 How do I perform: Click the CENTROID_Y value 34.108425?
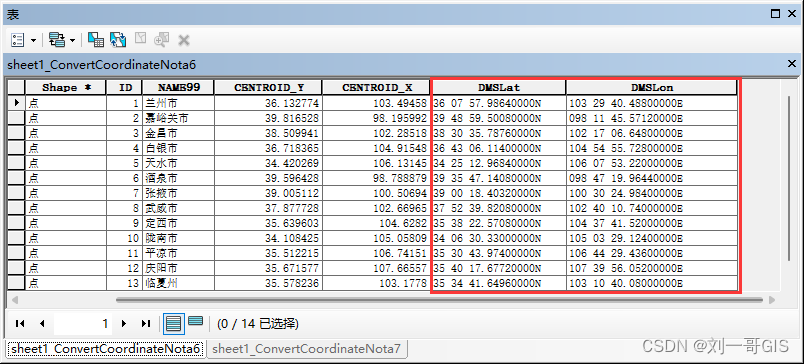pyautogui.click(x=268, y=238)
